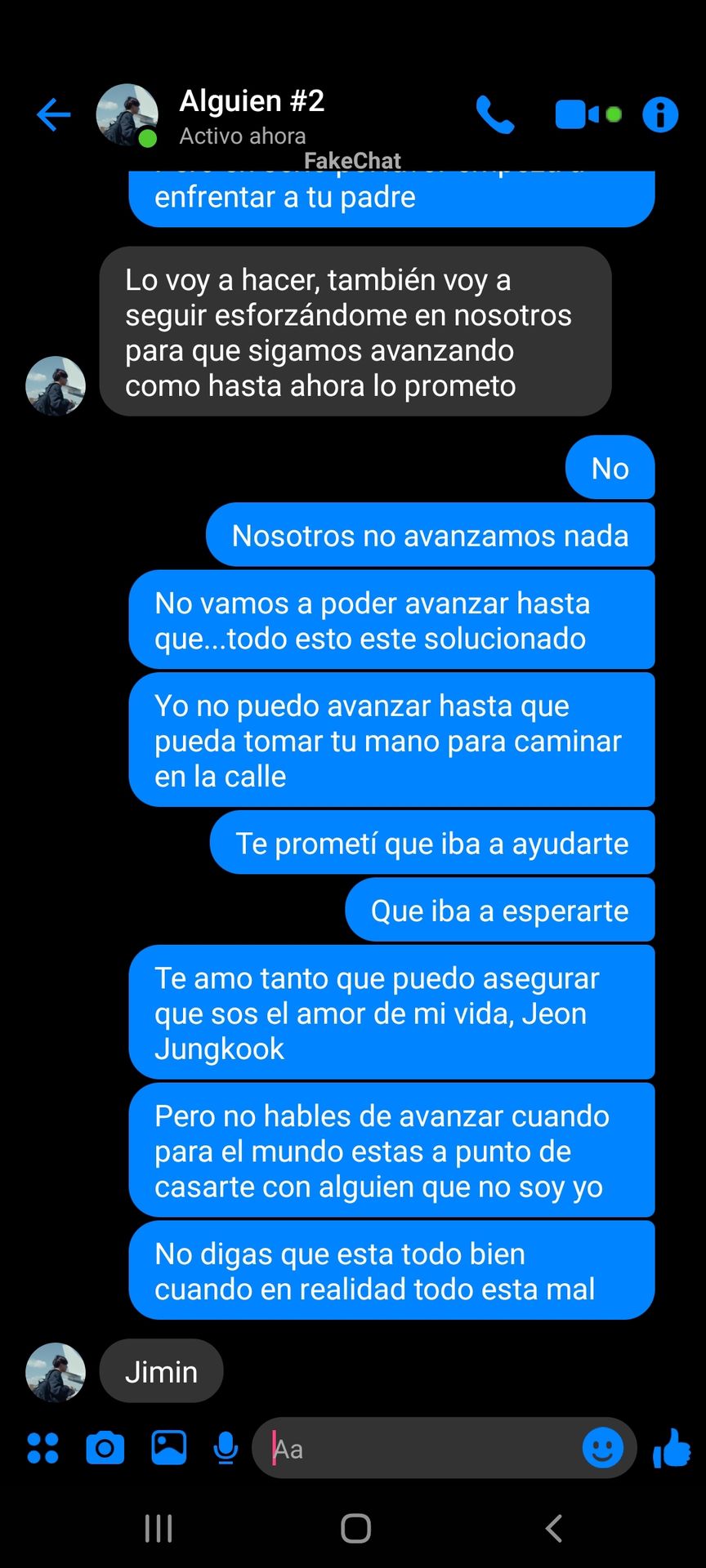The width and height of the screenshot is (706, 1568).
Task: Open the photo gallery picker icon
Action: 168,1448
